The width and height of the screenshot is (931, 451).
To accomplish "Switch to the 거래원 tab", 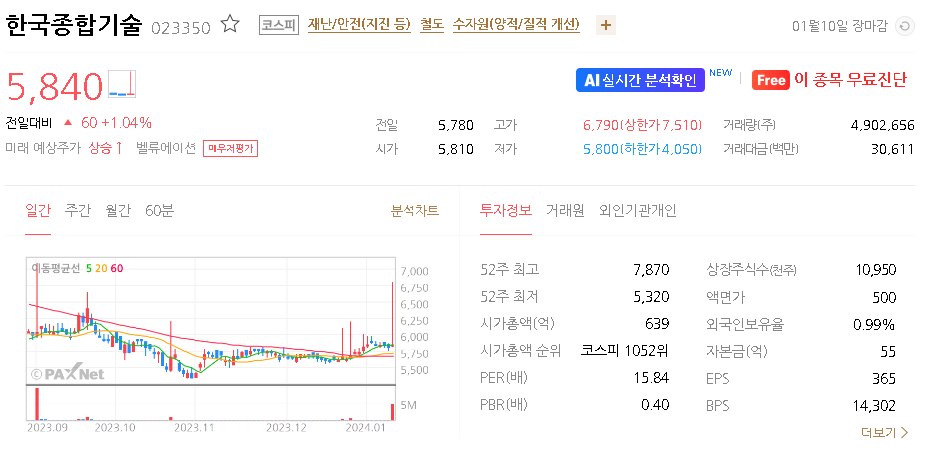I will coord(565,210).
